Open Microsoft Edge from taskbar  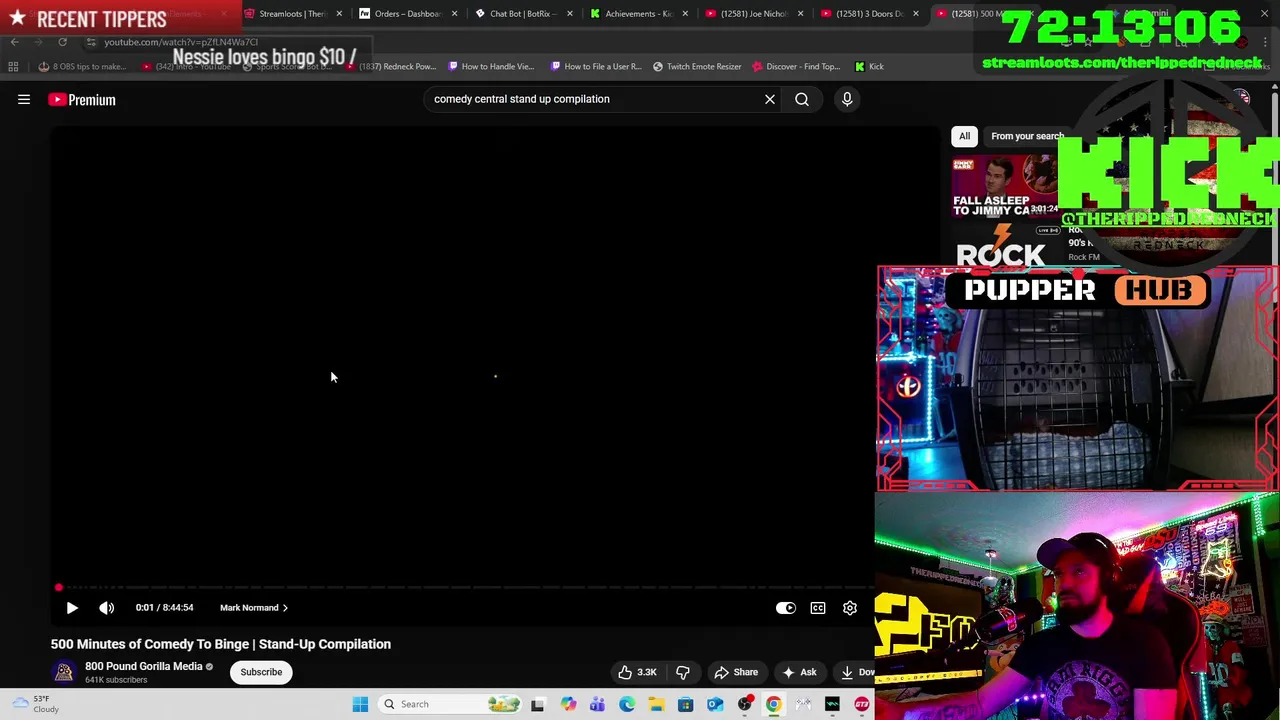coord(627,704)
